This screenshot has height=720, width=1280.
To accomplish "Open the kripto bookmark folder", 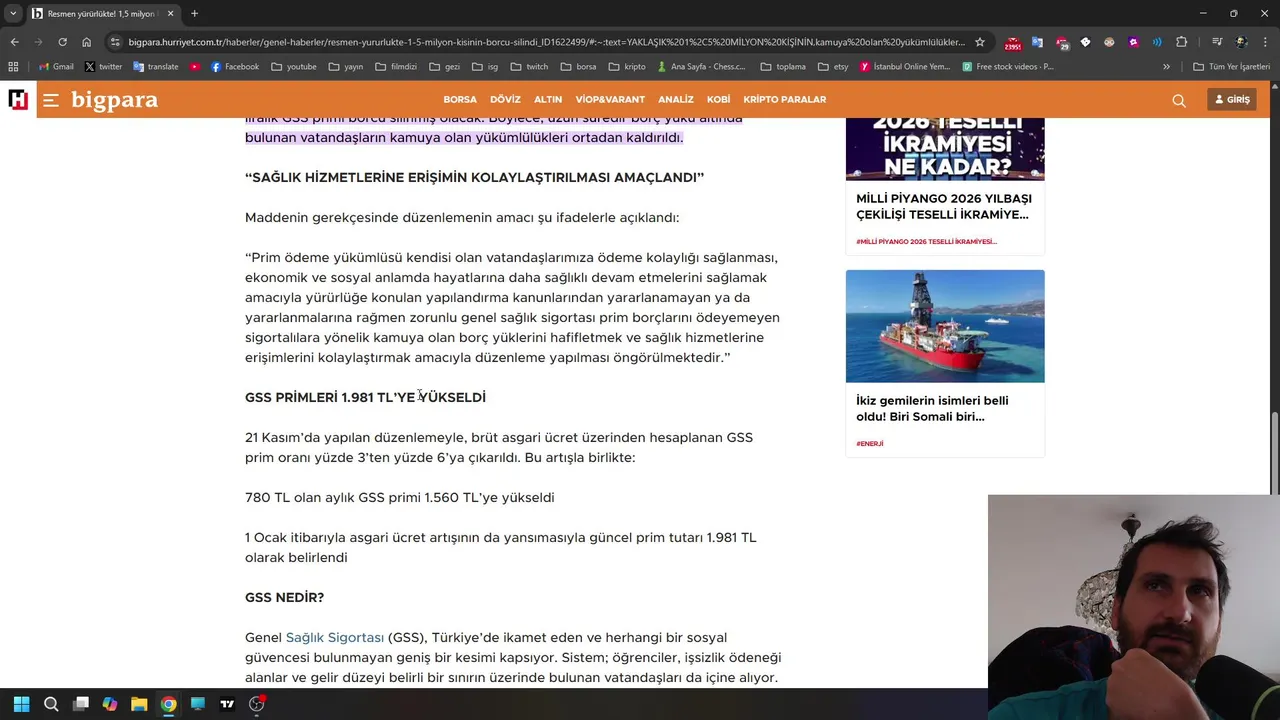I will pos(626,66).
